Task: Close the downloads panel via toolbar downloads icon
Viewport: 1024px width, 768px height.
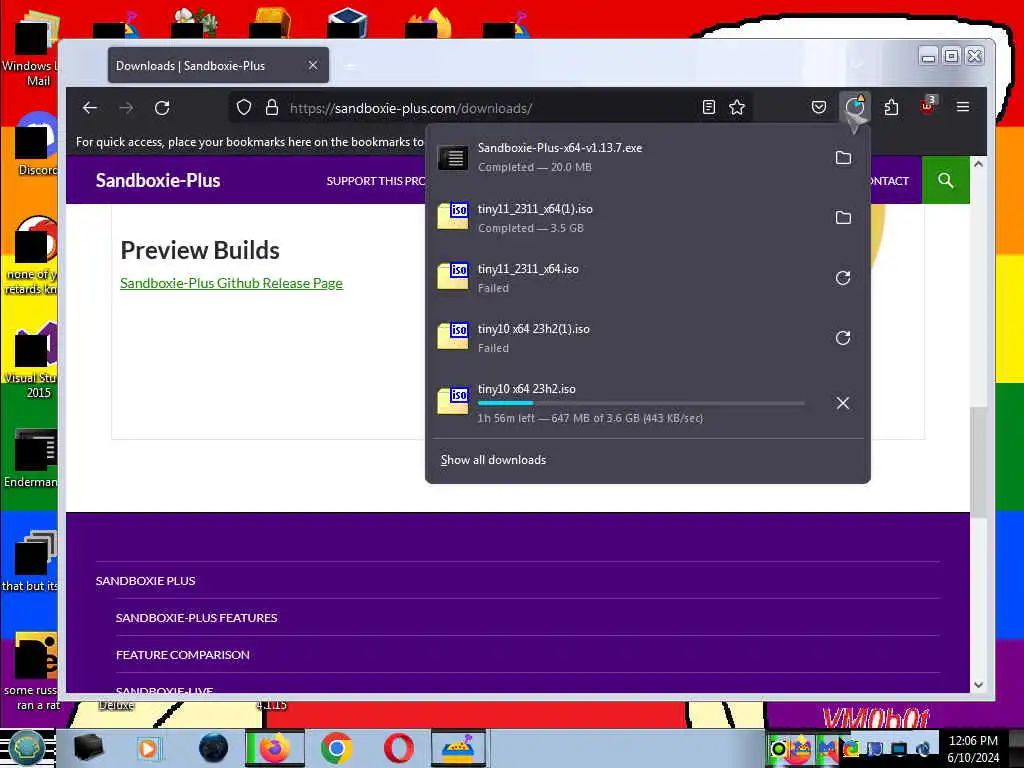Action: tap(855, 106)
